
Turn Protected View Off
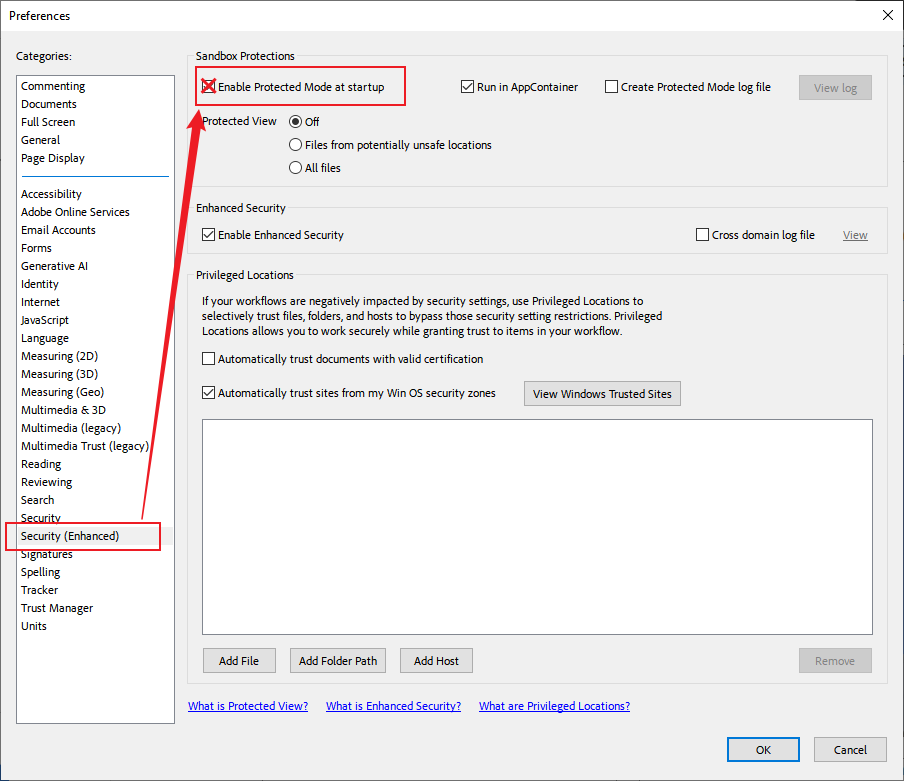pos(296,121)
